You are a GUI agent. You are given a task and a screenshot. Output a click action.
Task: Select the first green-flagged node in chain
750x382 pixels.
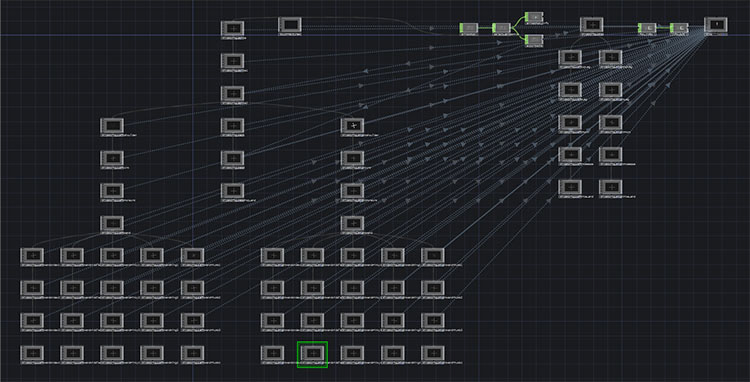[x=469, y=28]
